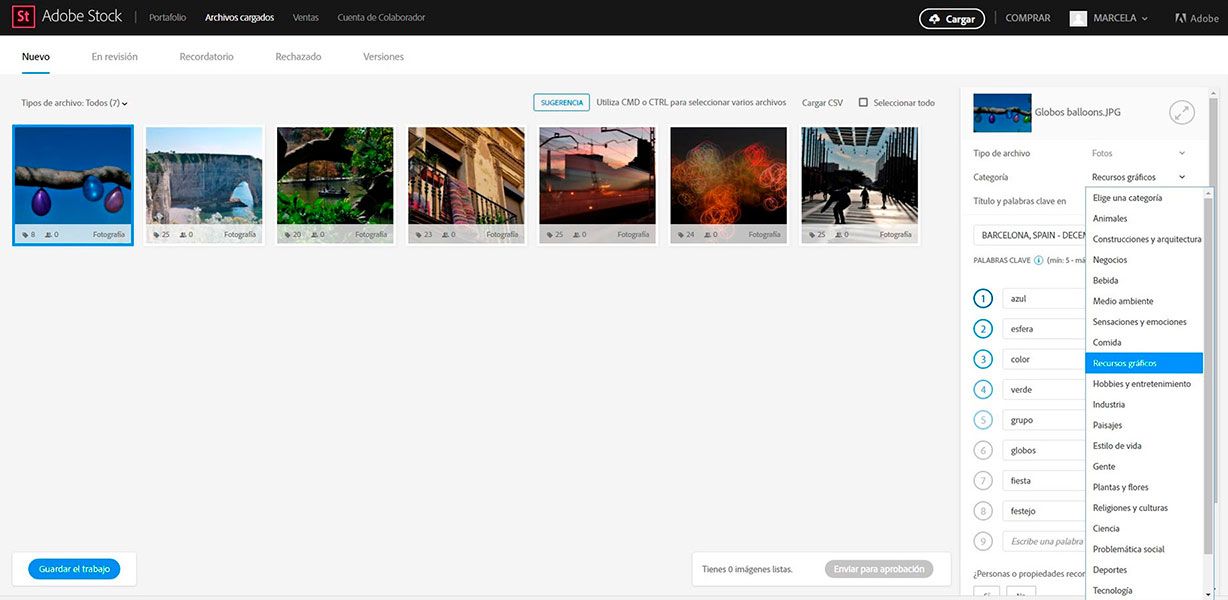Click the Cargar upload button
The height and width of the screenshot is (600, 1228).
952,18
